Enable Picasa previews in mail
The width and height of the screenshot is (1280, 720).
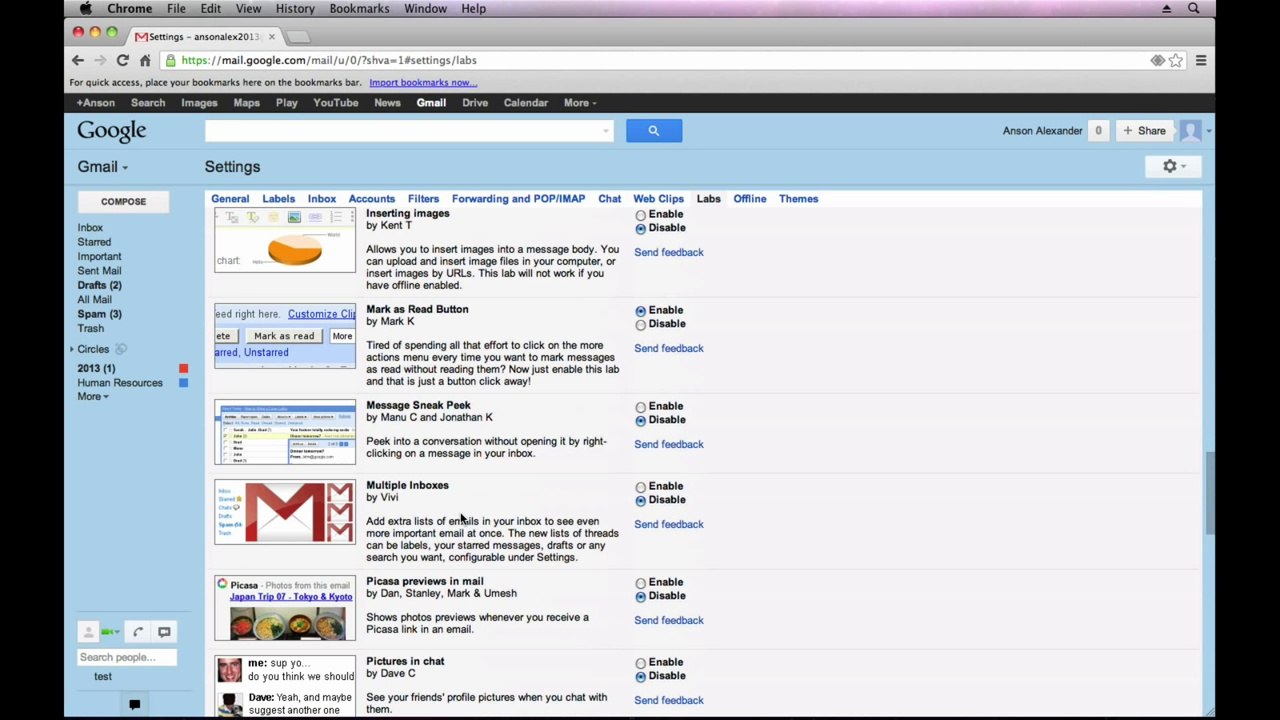(x=641, y=583)
